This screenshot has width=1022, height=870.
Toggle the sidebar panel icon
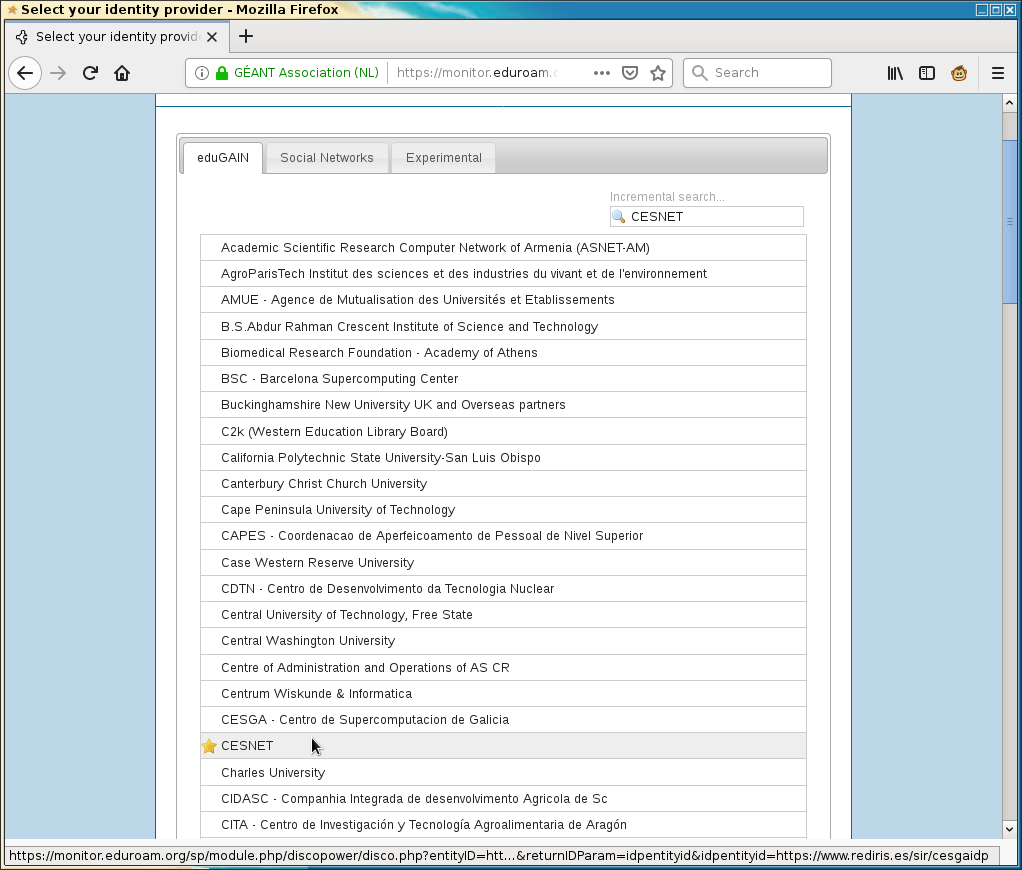click(926, 73)
